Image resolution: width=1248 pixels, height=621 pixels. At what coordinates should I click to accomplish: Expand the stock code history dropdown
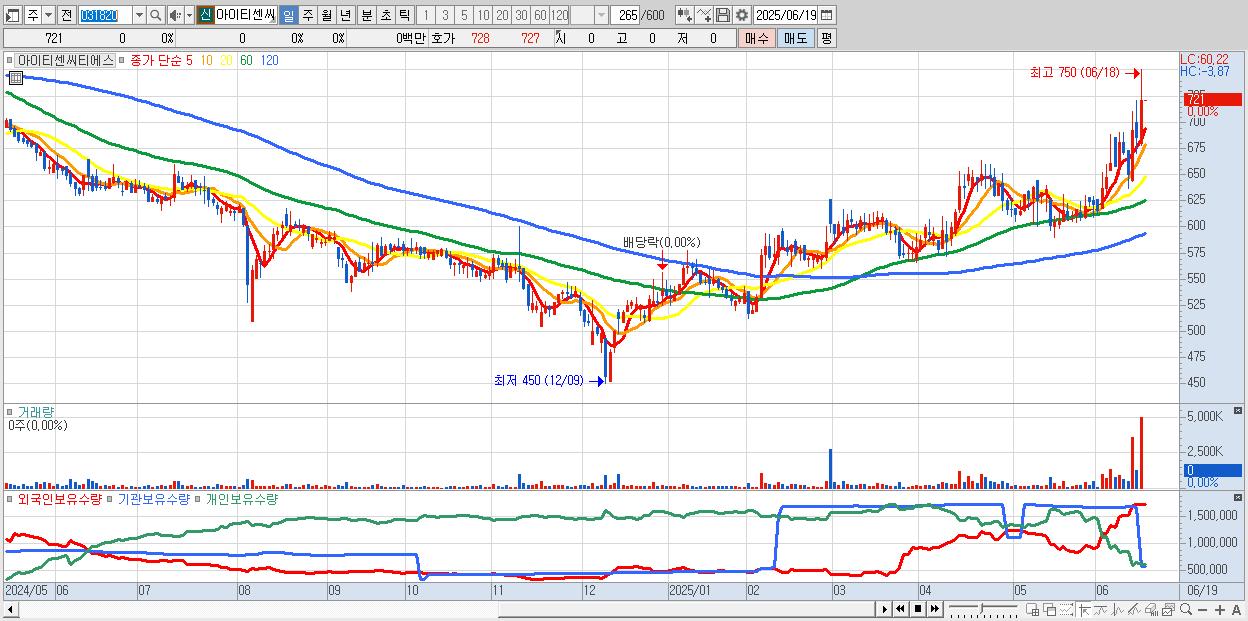click(x=139, y=15)
